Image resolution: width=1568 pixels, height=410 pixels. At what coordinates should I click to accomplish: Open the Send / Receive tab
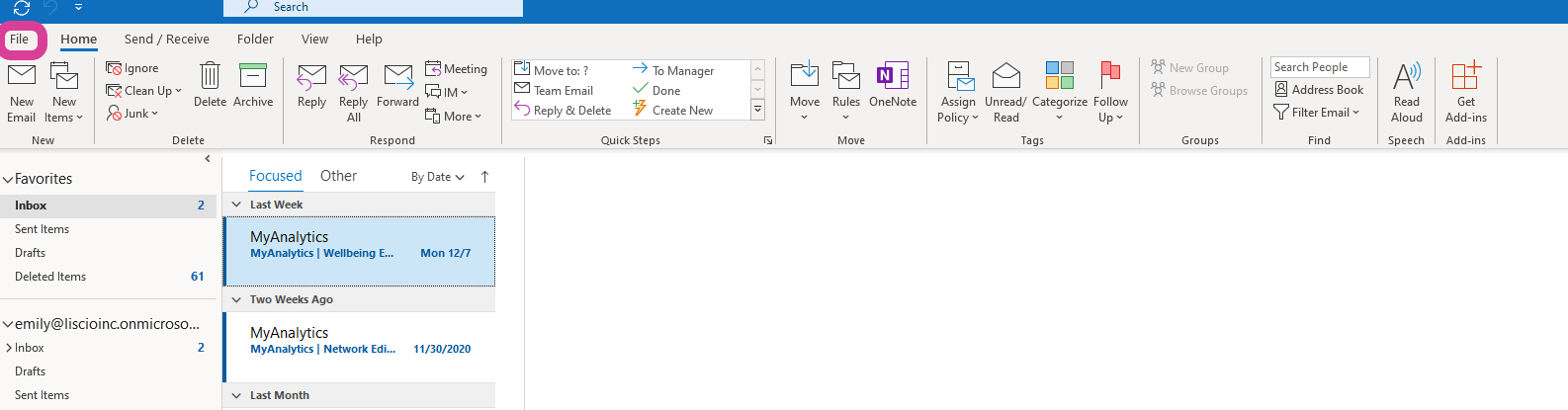(x=166, y=40)
